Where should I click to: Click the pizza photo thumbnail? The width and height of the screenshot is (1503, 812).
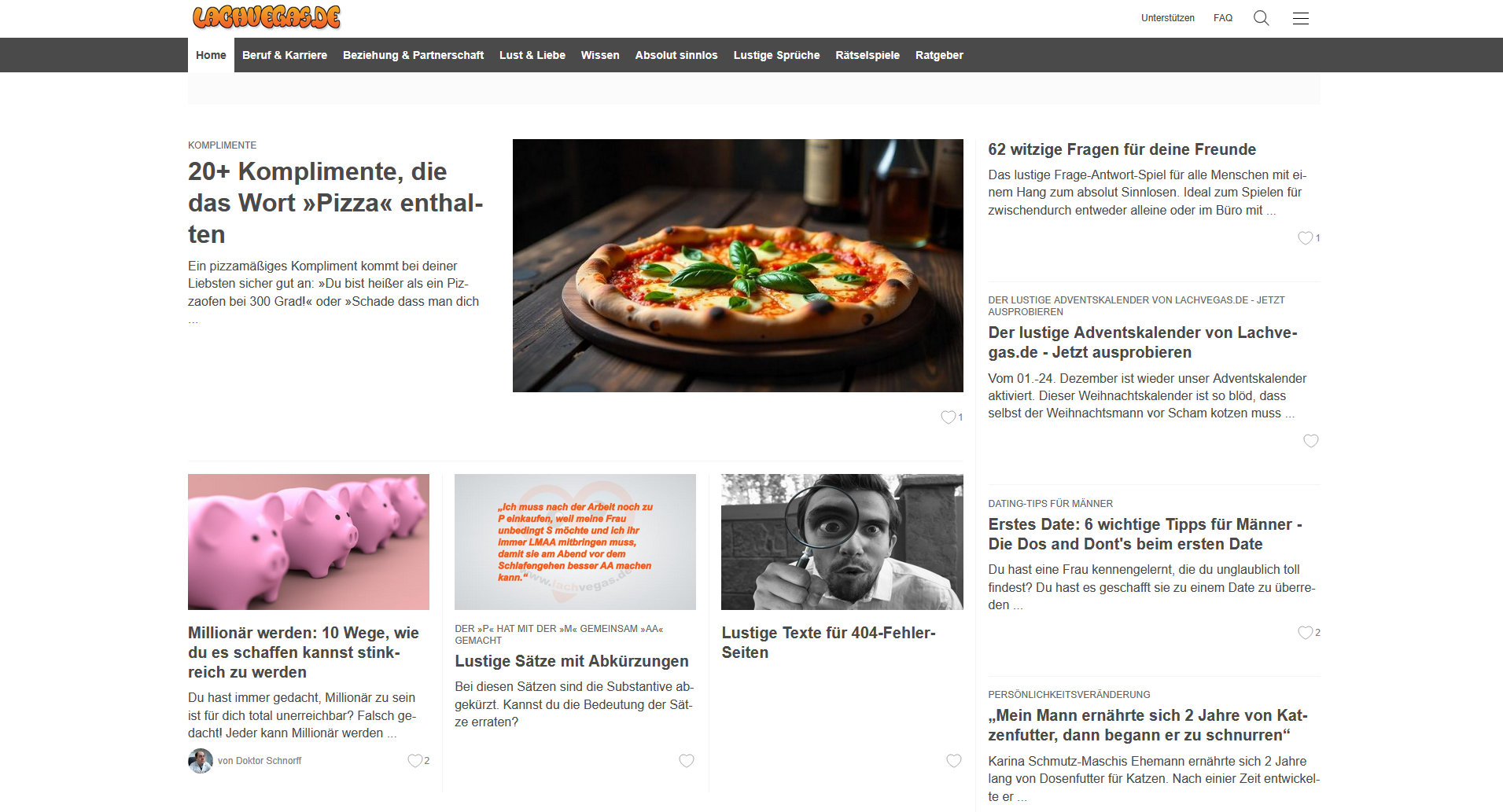[x=738, y=266]
